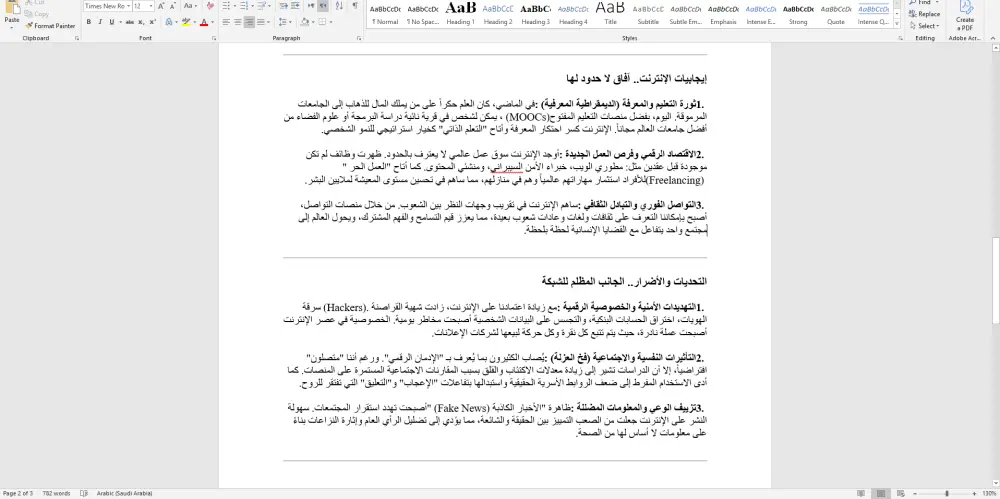Align text right

click(249, 22)
